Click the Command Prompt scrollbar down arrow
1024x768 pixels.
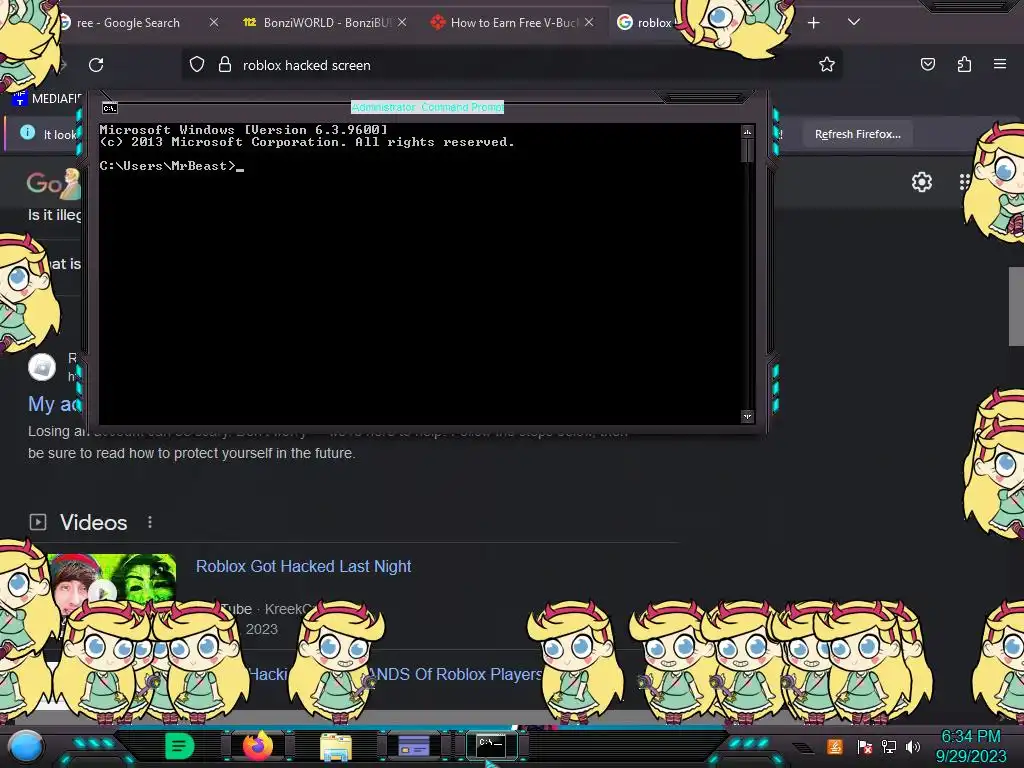tap(747, 416)
